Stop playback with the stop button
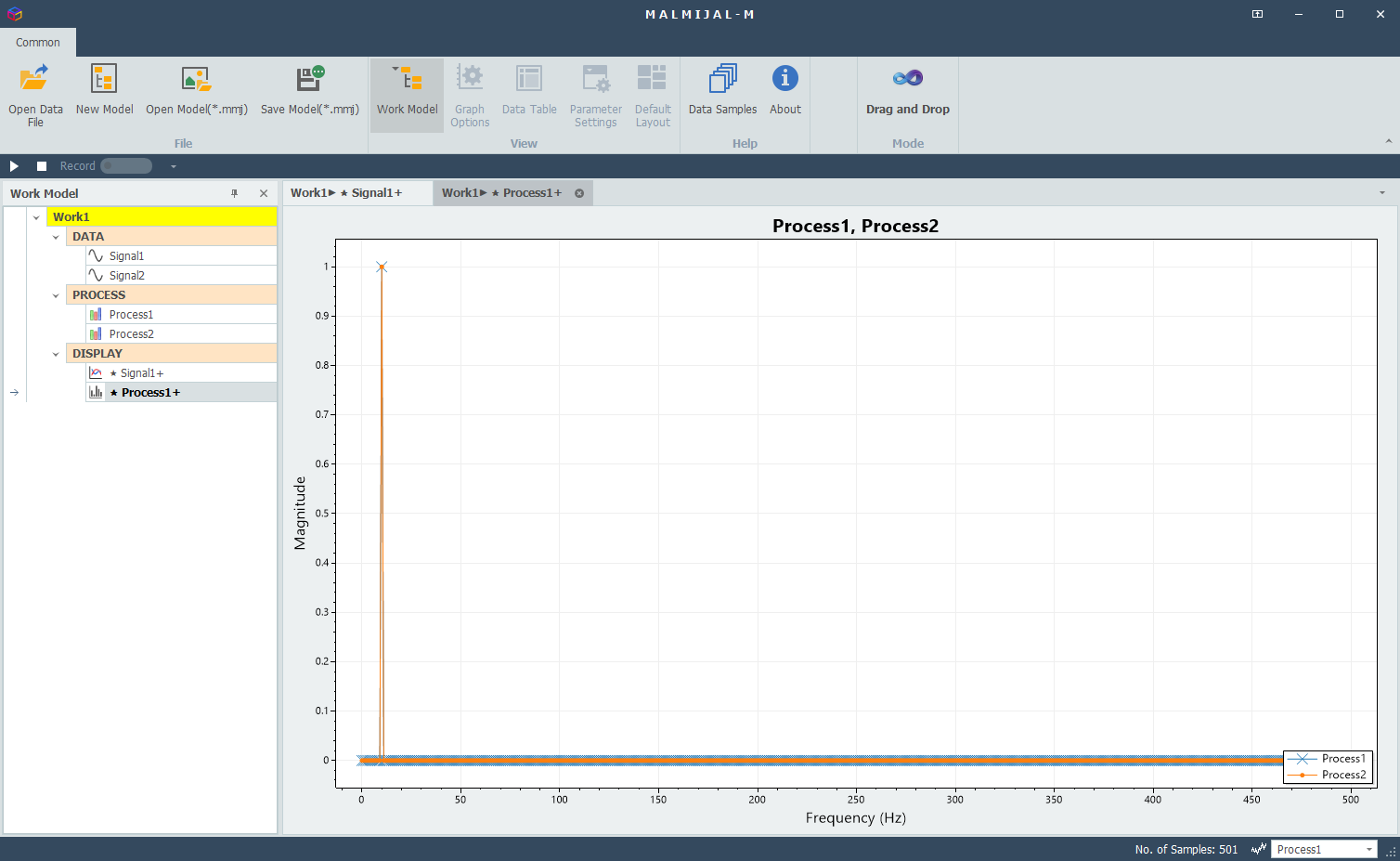The image size is (1400, 861). pos(42,166)
